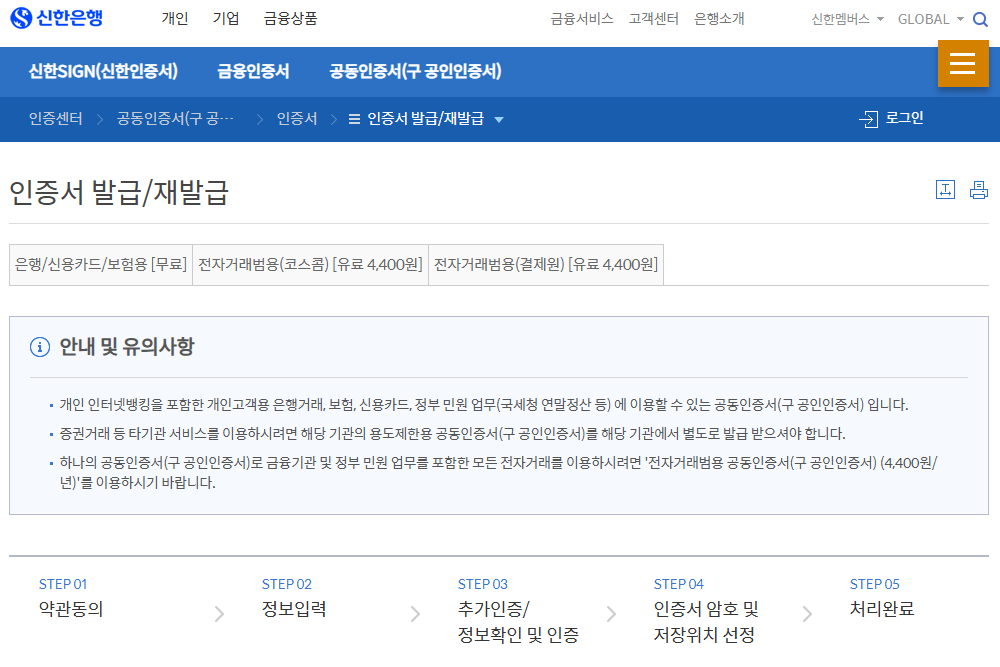1000x667 pixels.
Task: Select 신한SIGN(신한인증서) navigation item
Action: [x=103, y=71]
